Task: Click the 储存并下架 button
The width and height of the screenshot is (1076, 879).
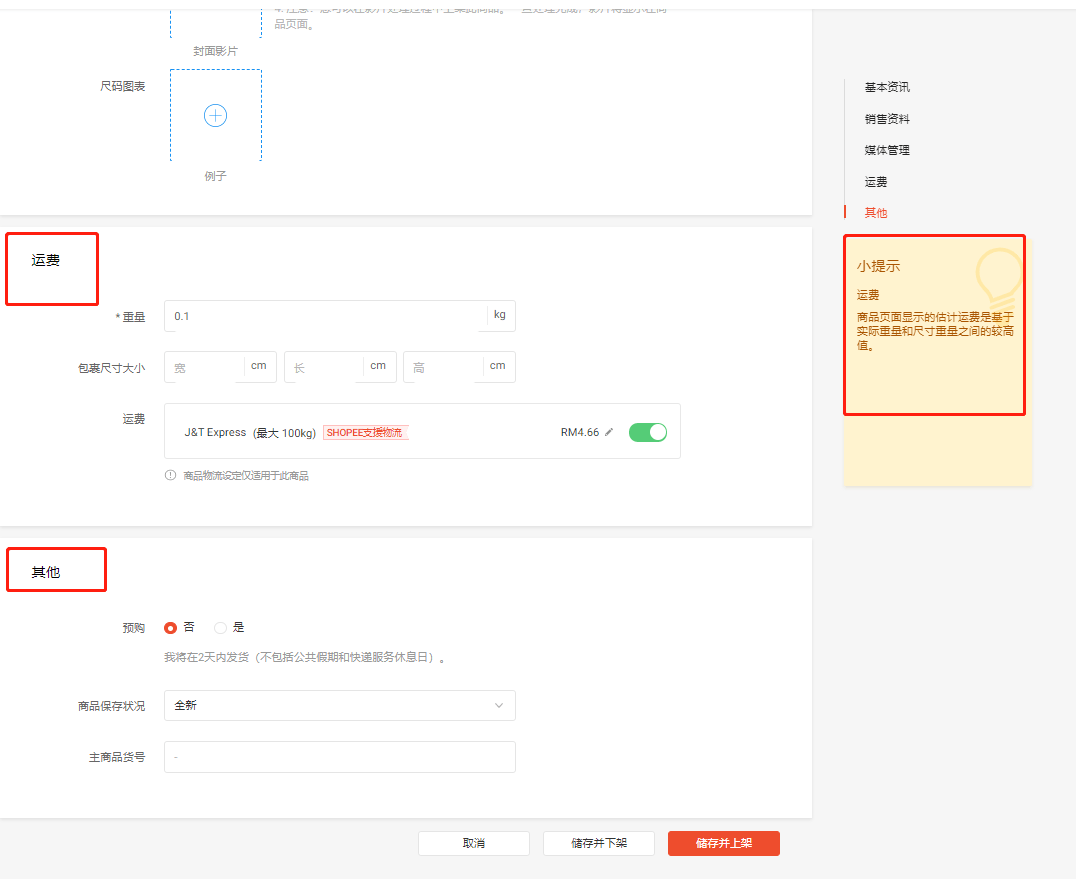Action: (598, 843)
